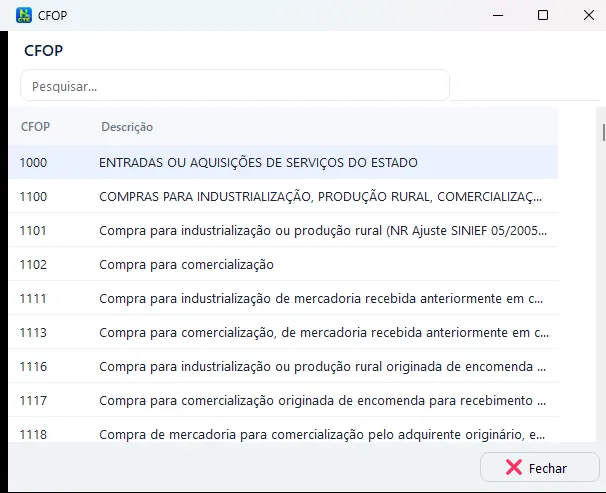606x493 pixels.
Task: Select 'Compra para comercialização, de mercadoria recebida' description
Action: click(x=324, y=332)
